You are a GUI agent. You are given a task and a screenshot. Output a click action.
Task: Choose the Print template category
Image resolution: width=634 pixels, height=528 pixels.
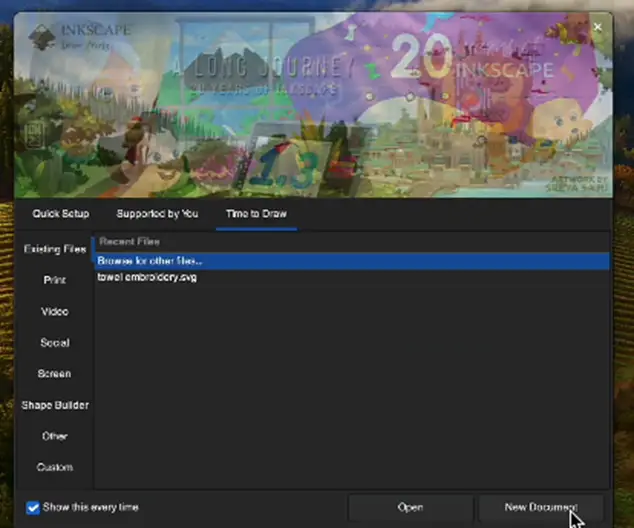tap(55, 280)
